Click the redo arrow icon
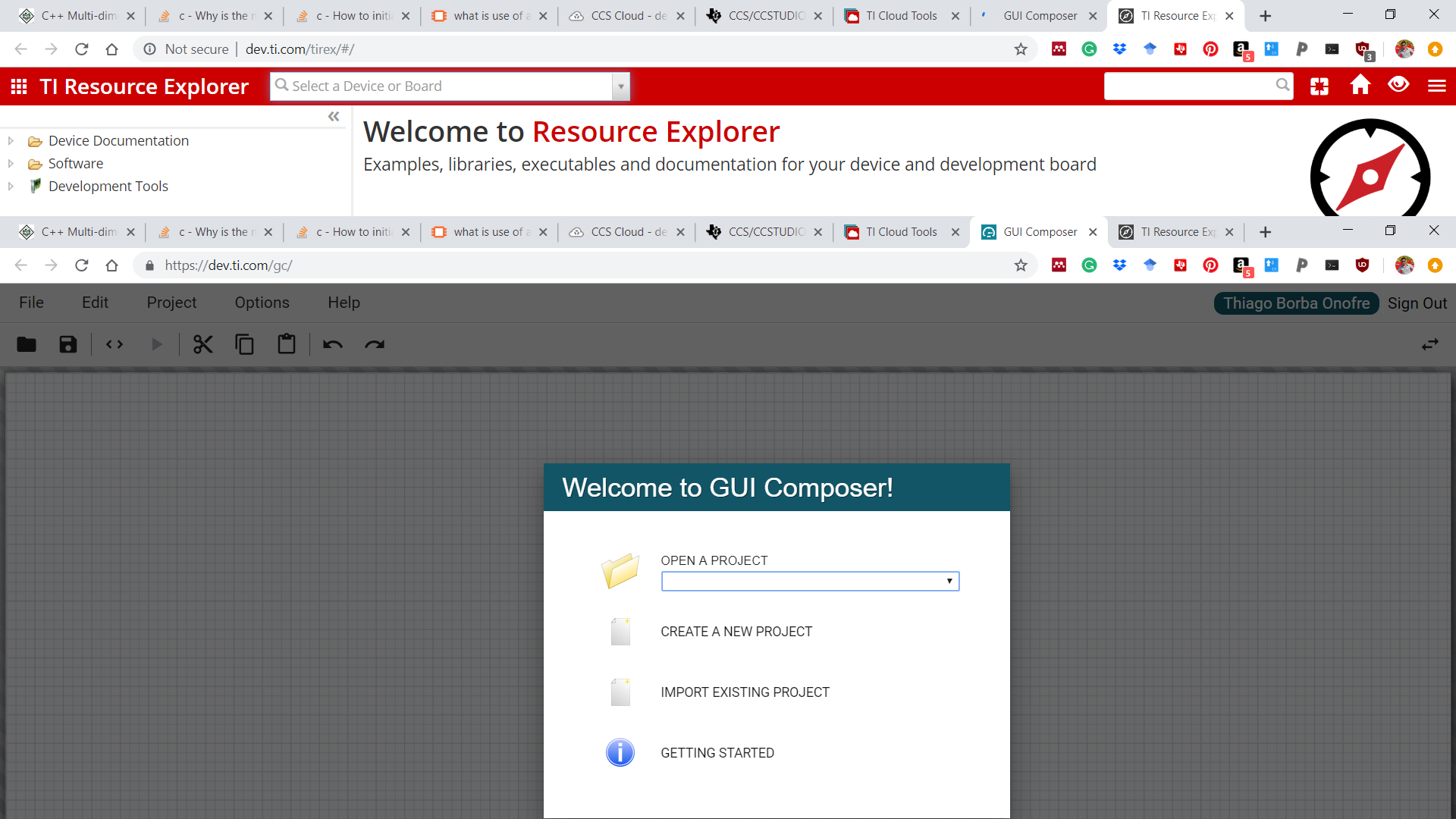The image size is (1456, 819). point(375,345)
